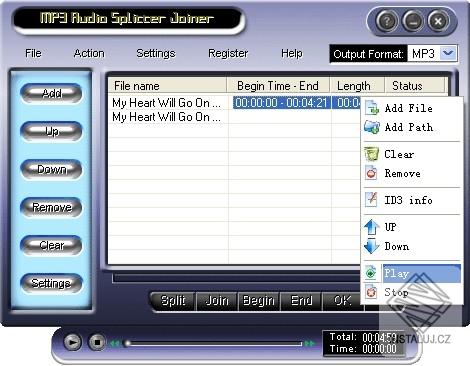Image resolution: width=470 pixels, height=366 pixels.
Task: Select Stop in the context menu
Action: point(412,292)
